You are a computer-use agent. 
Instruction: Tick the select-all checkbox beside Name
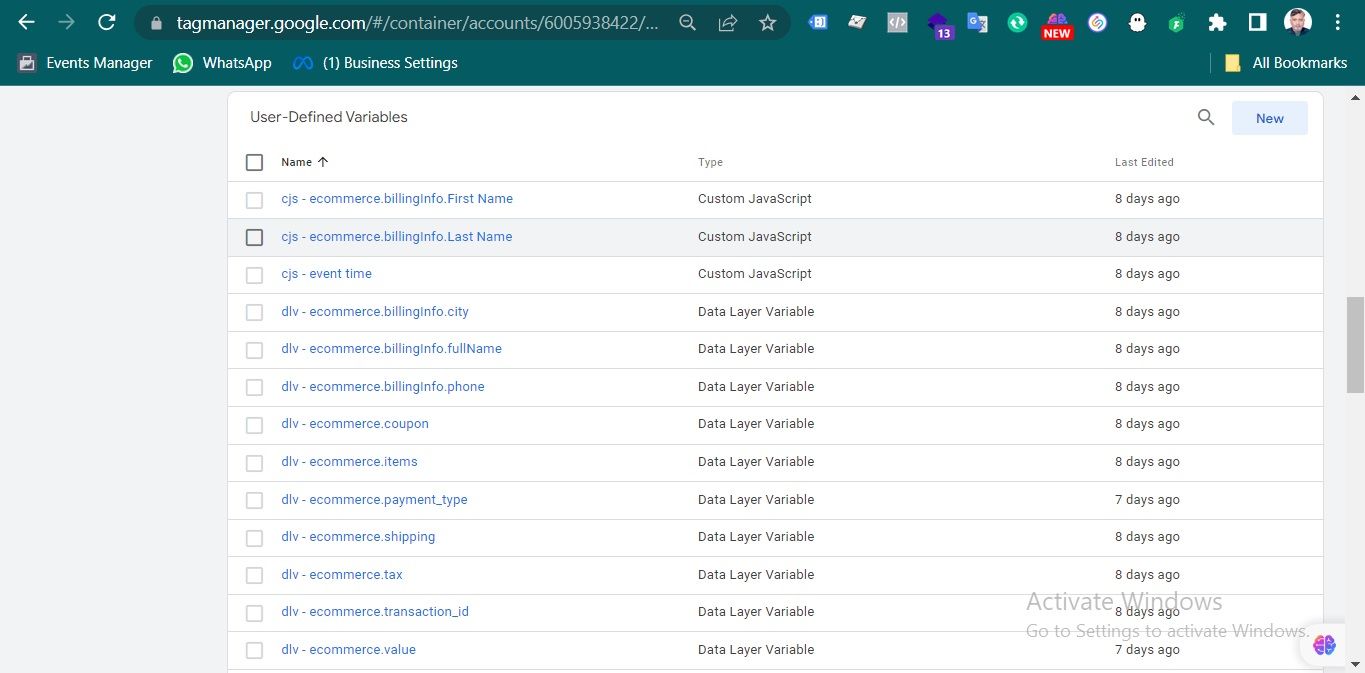tap(254, 162)
